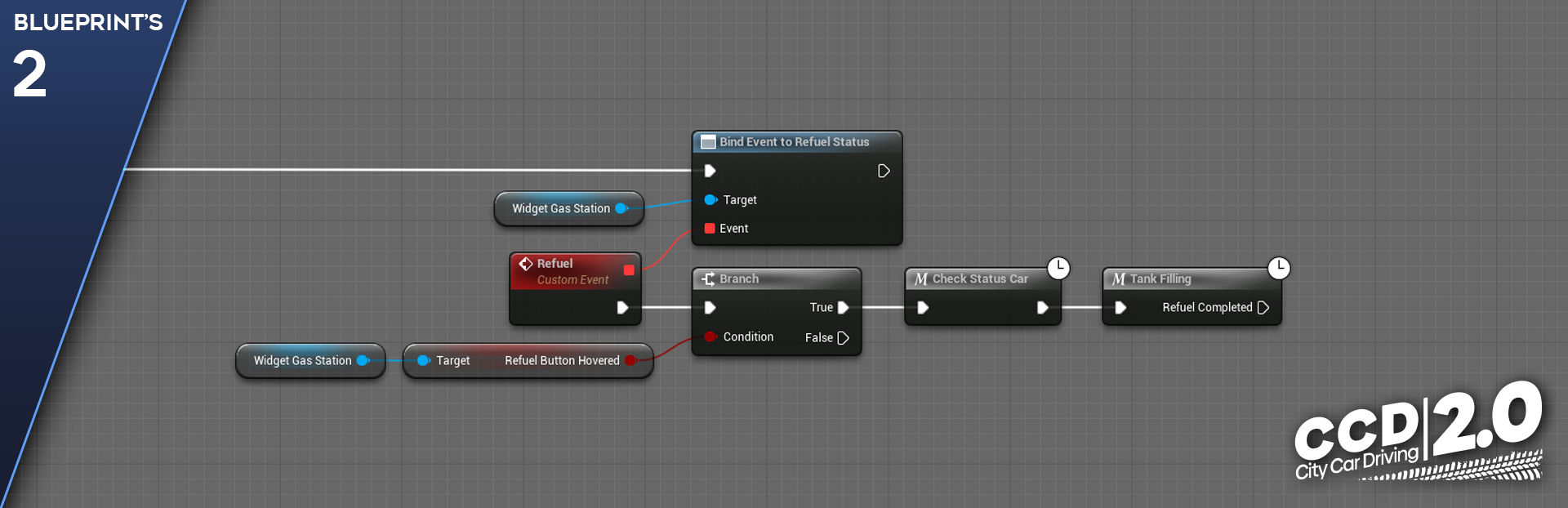Click the Branch node Condition pin
The width and height of the screenshot is (1568, 508).
[710, 336]
